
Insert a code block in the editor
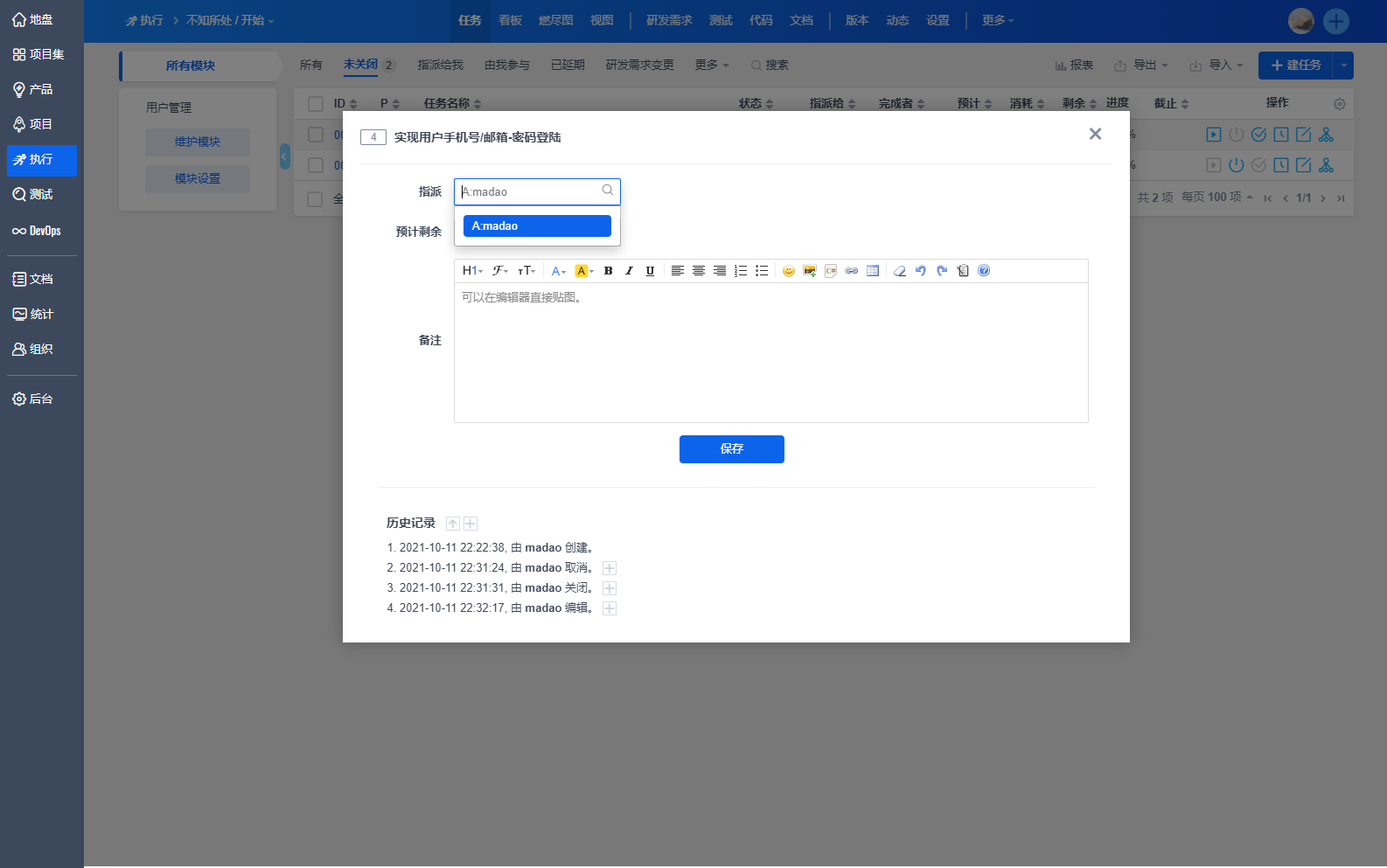(831, 271)
